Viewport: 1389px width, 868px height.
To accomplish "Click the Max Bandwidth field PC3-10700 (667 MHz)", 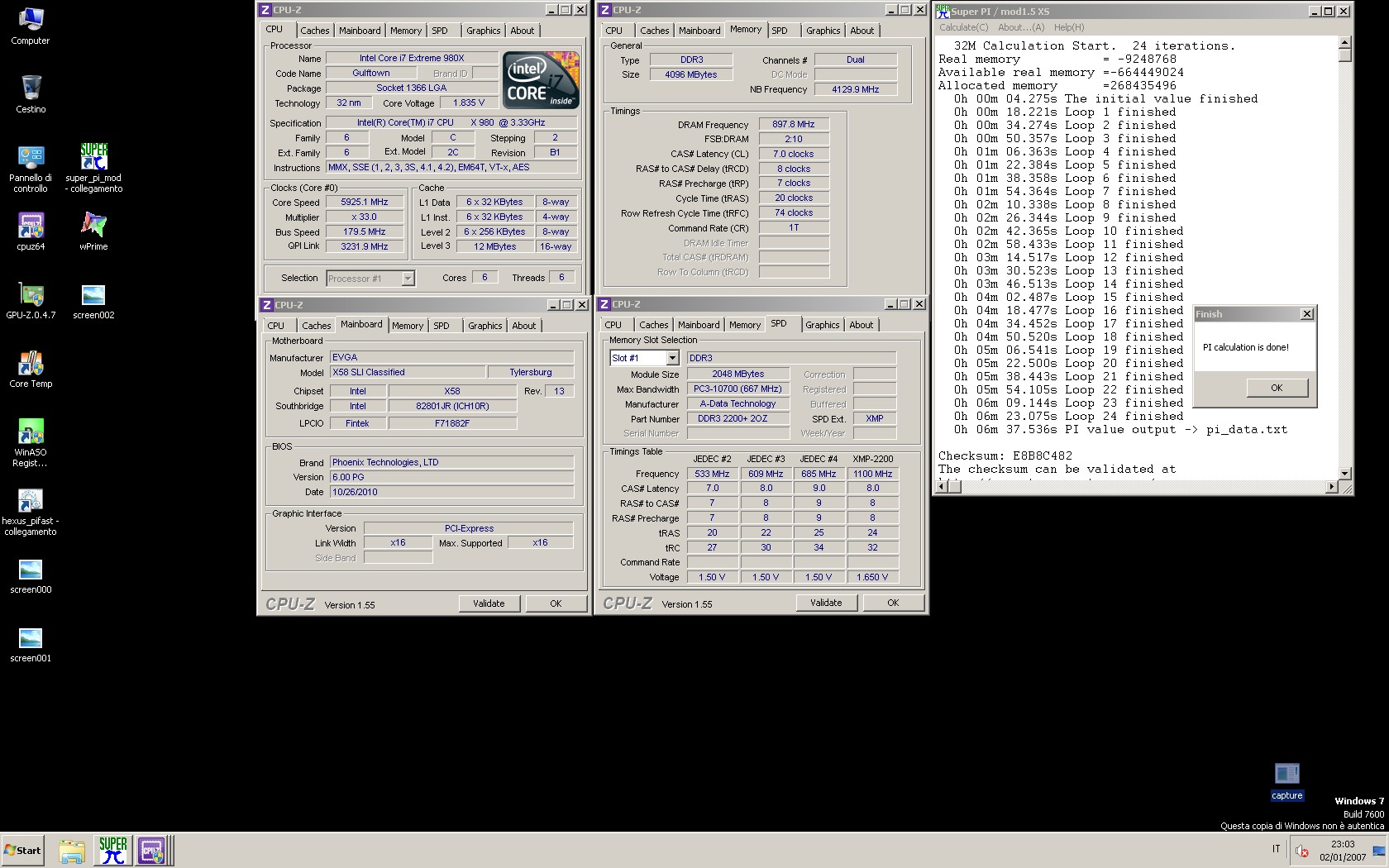I will coord(737,389).
